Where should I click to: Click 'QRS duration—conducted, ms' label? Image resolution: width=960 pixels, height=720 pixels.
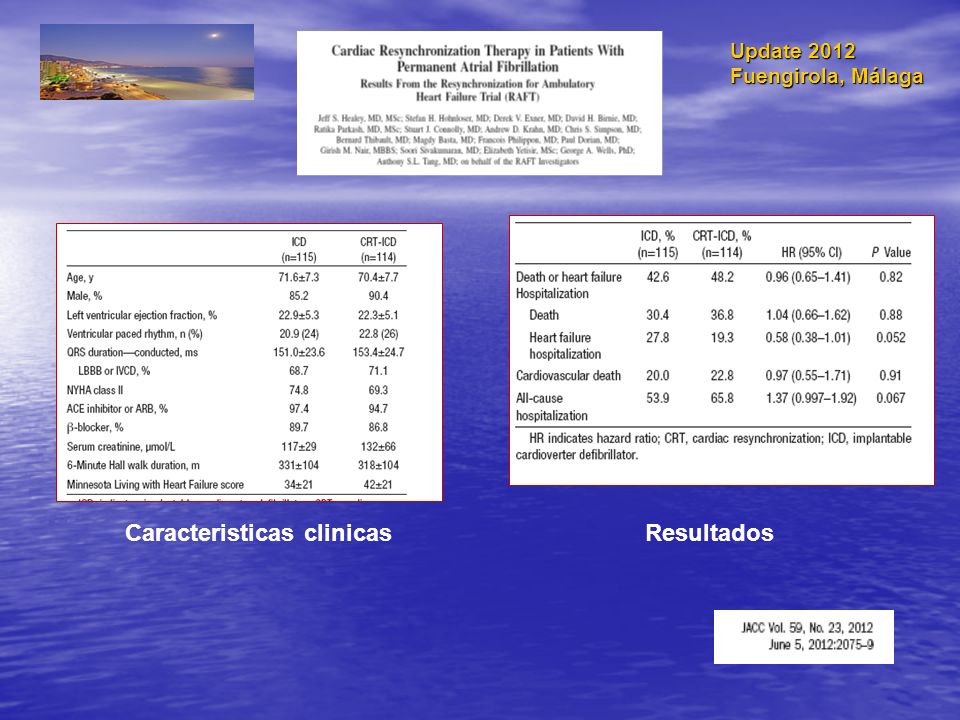132,353
